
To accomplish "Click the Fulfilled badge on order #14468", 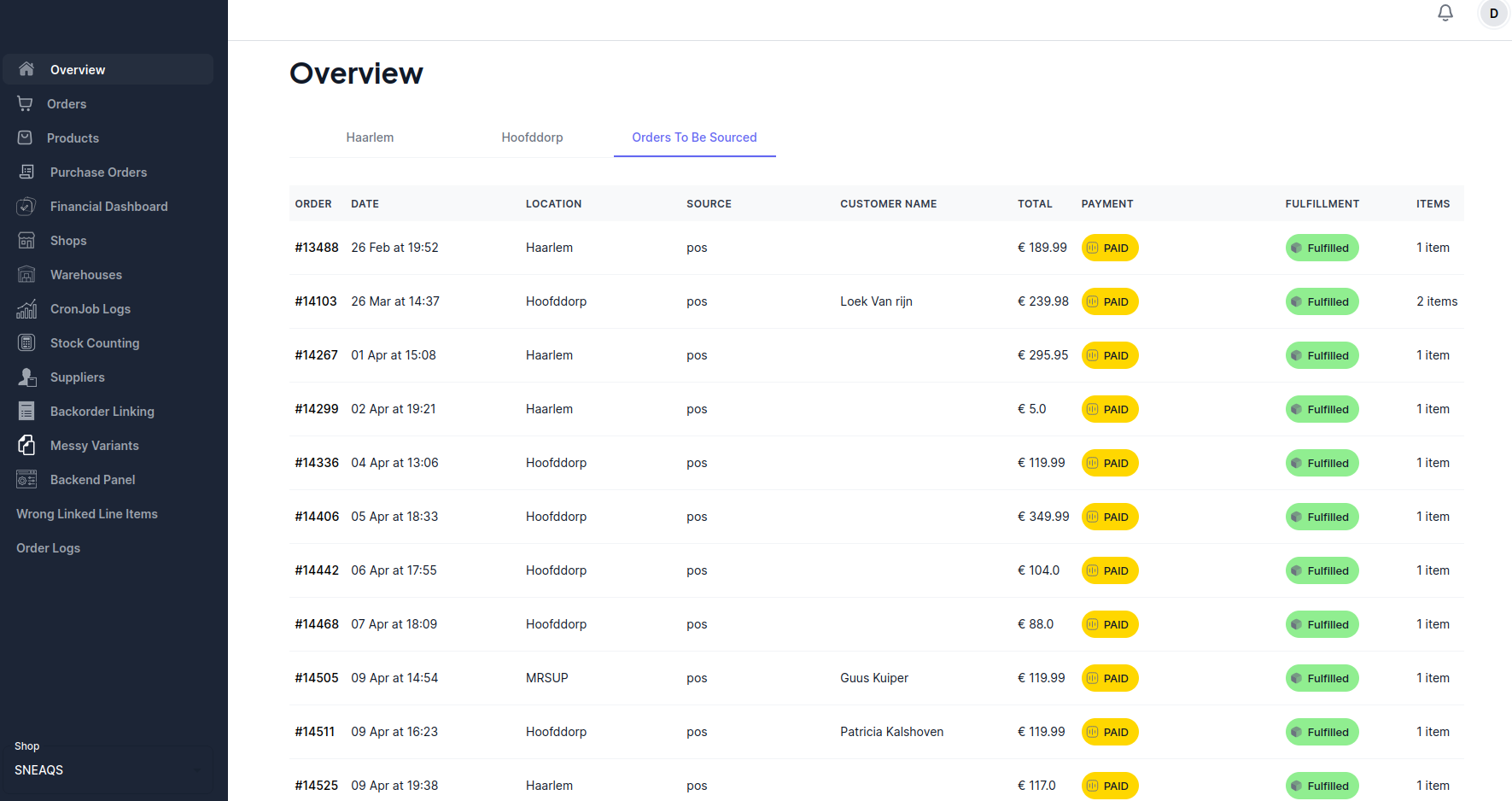I will pyautogui.click(x=1322, y=624).
